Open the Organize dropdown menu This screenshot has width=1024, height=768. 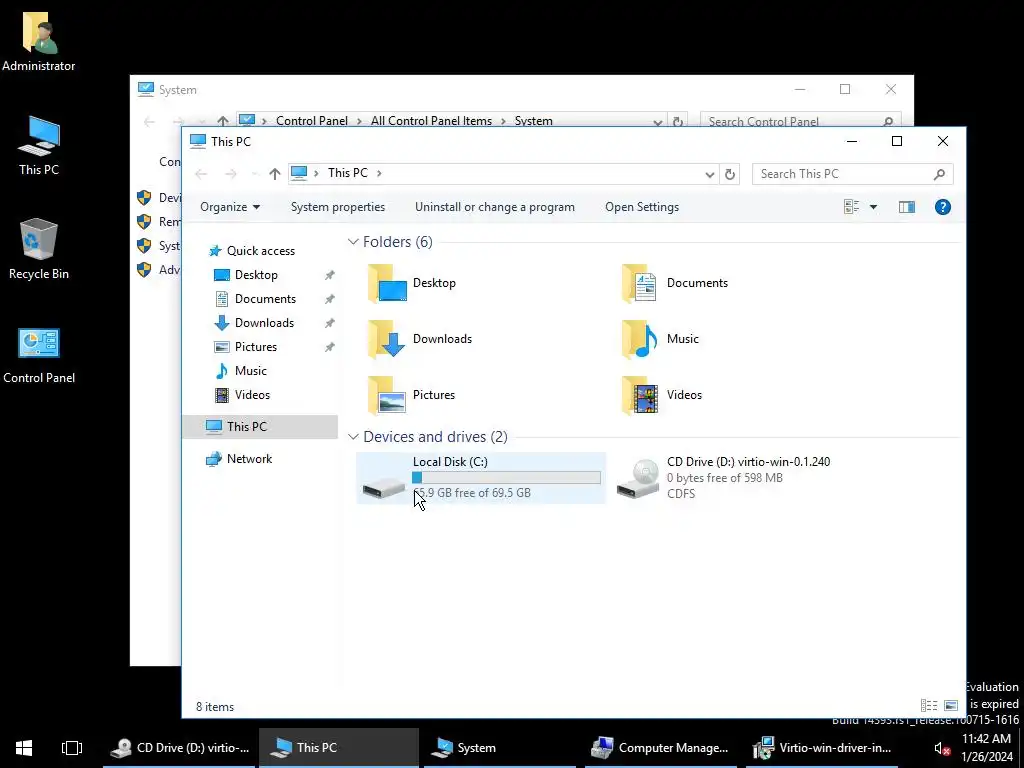click(230, 207)
